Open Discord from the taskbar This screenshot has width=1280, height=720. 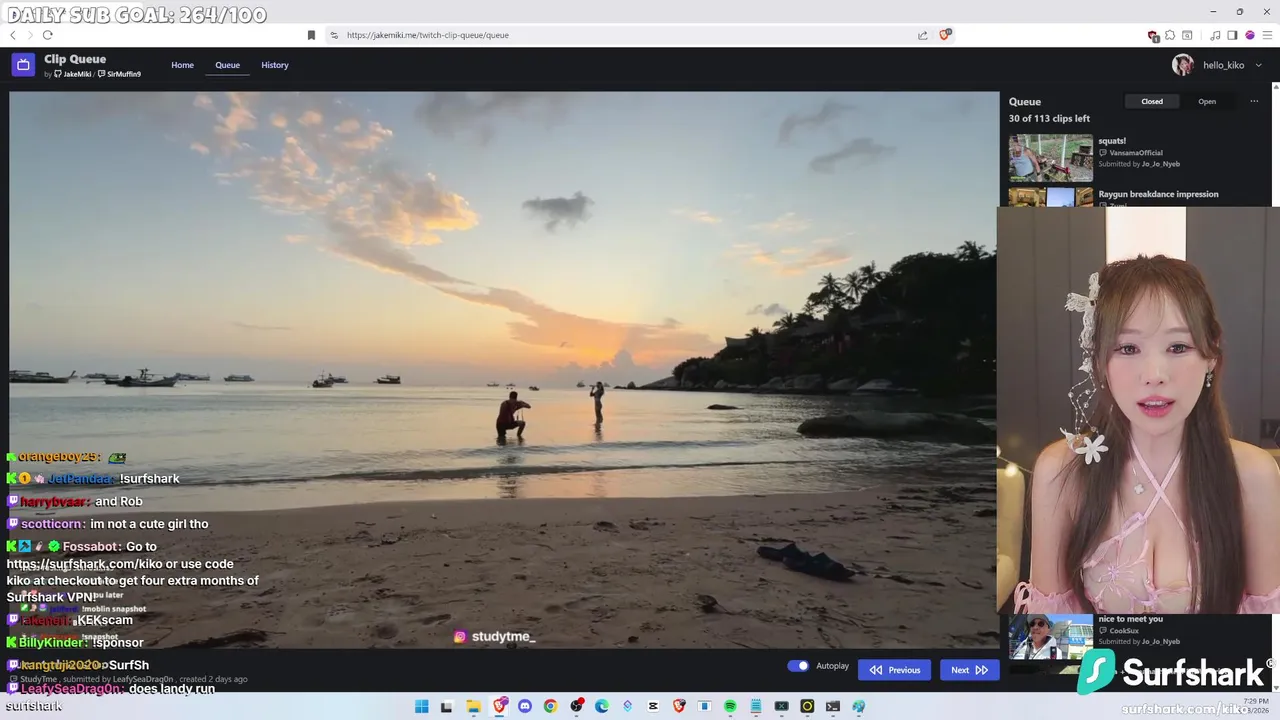[x=525, y=706]
